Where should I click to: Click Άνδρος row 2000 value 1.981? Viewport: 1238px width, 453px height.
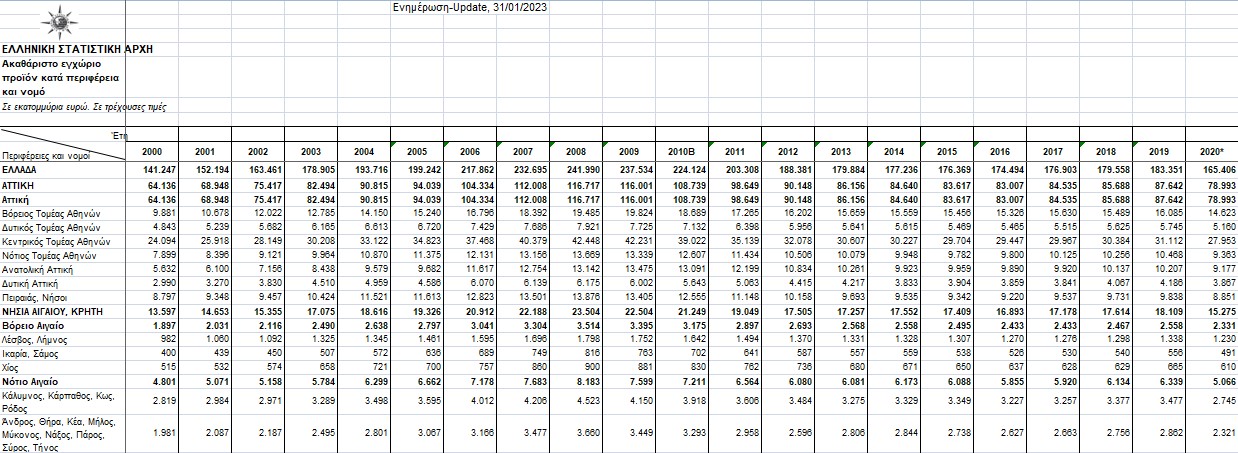point(164,436)
